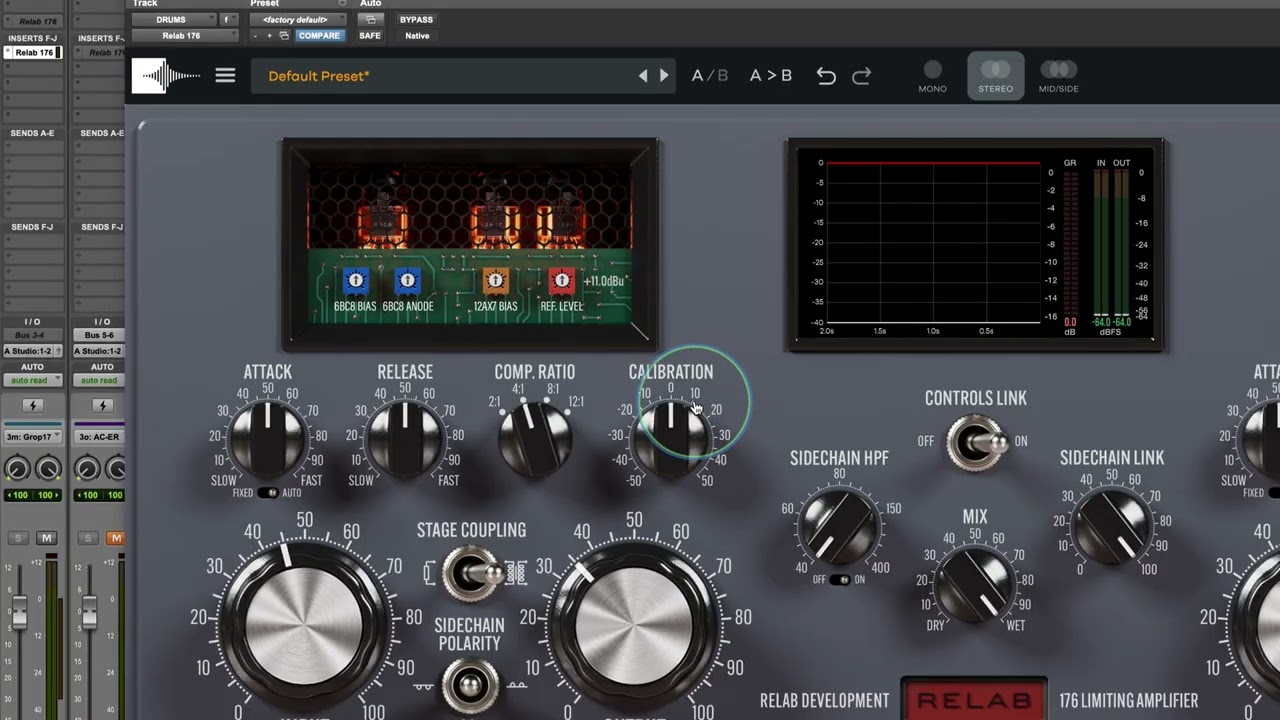Select the 6BC8 ANODE trim pot

point(407,281)
